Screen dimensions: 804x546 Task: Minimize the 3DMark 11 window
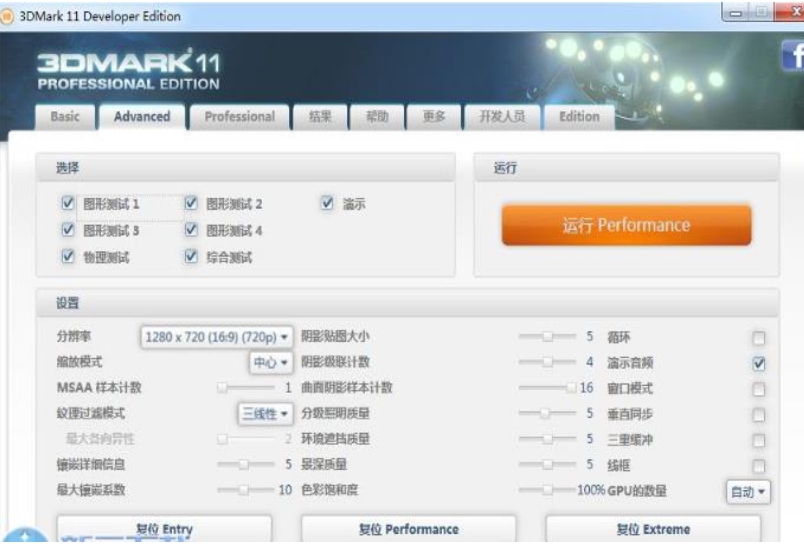[x=736, y=12]
